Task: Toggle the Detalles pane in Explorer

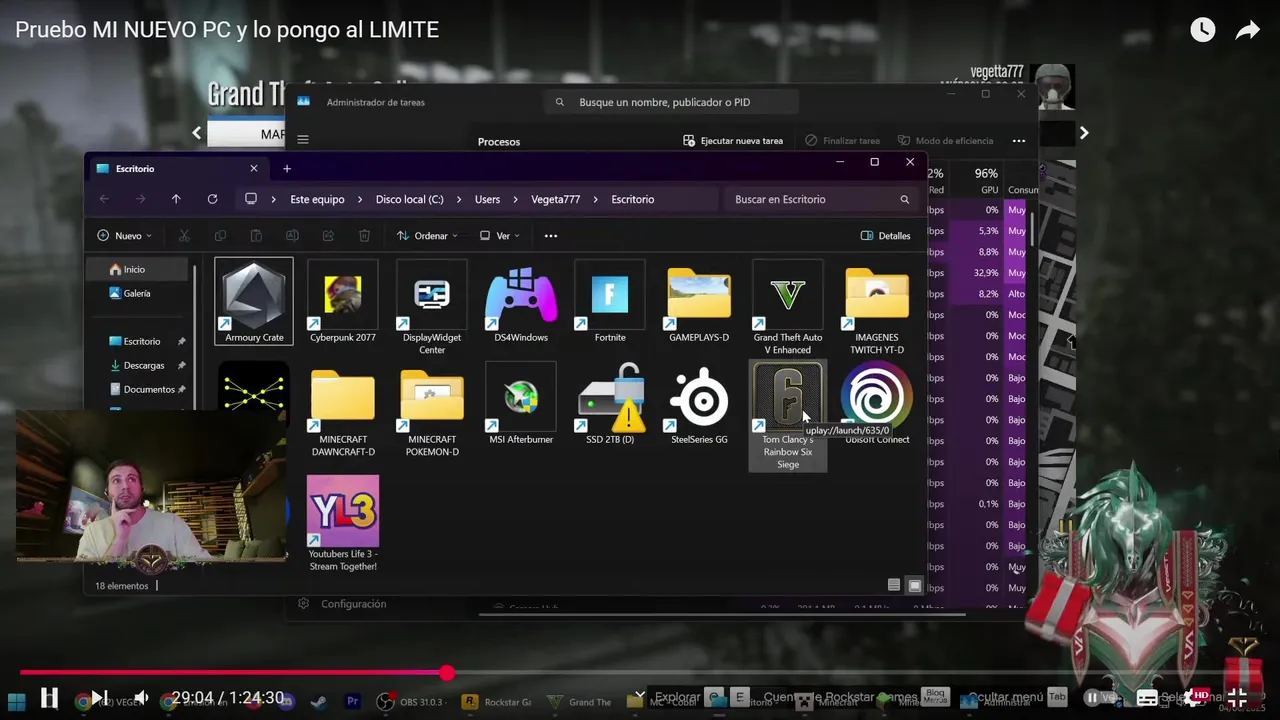Action: (886, 236)
